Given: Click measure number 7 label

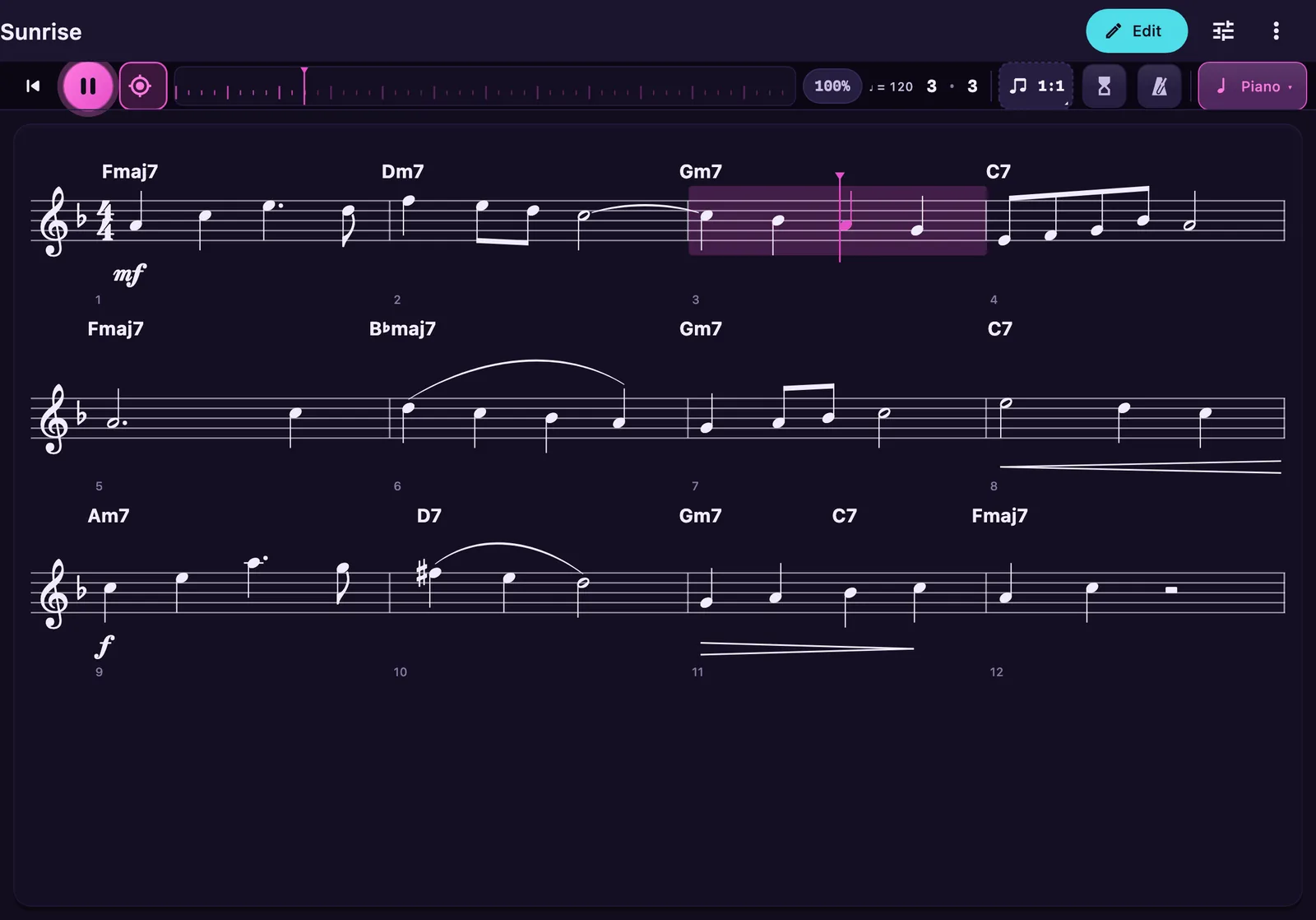Looking at the screenshot, I should tap(695, 486).
